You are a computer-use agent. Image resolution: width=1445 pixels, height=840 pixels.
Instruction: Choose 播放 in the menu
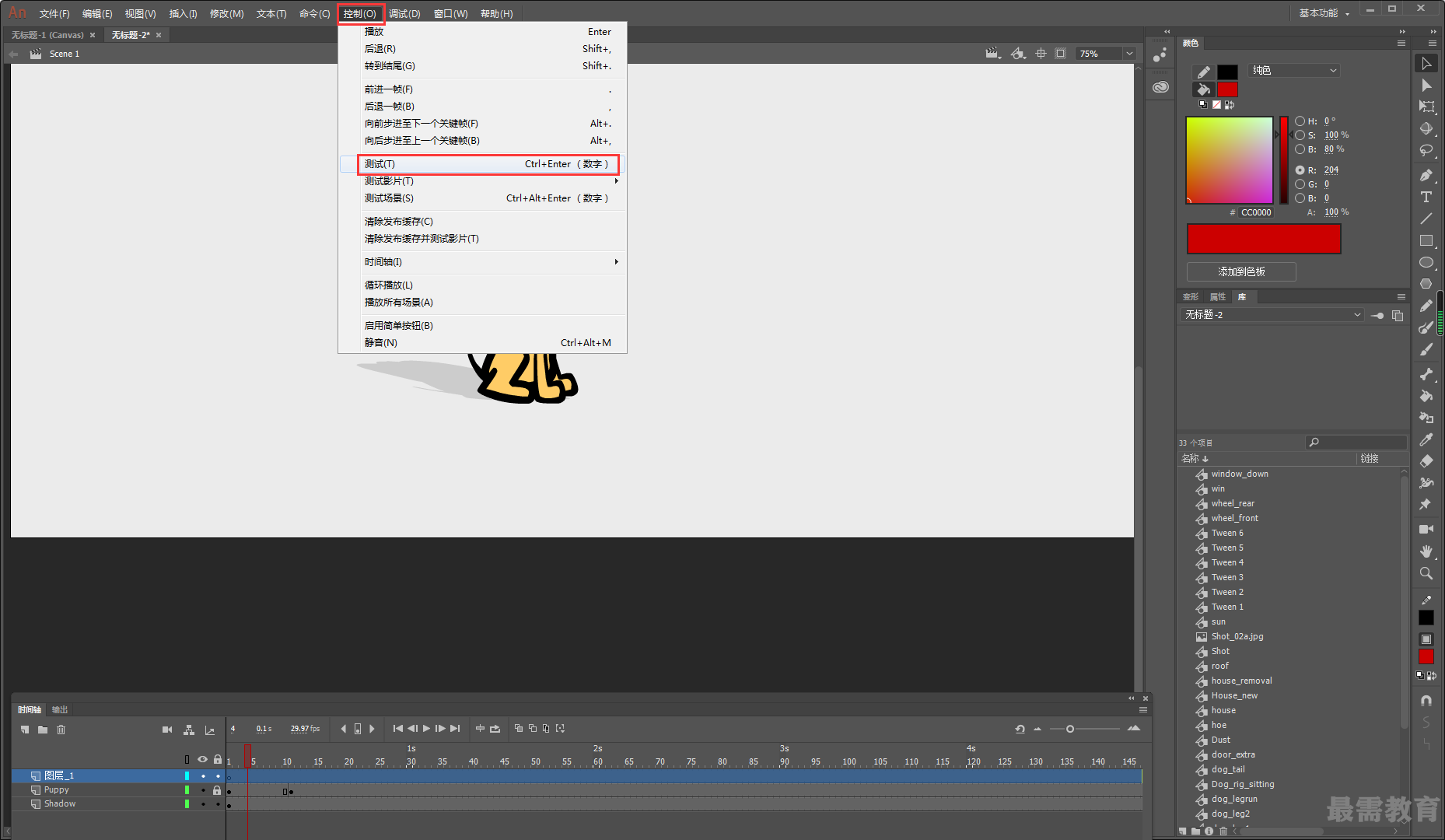pos(482,32)
